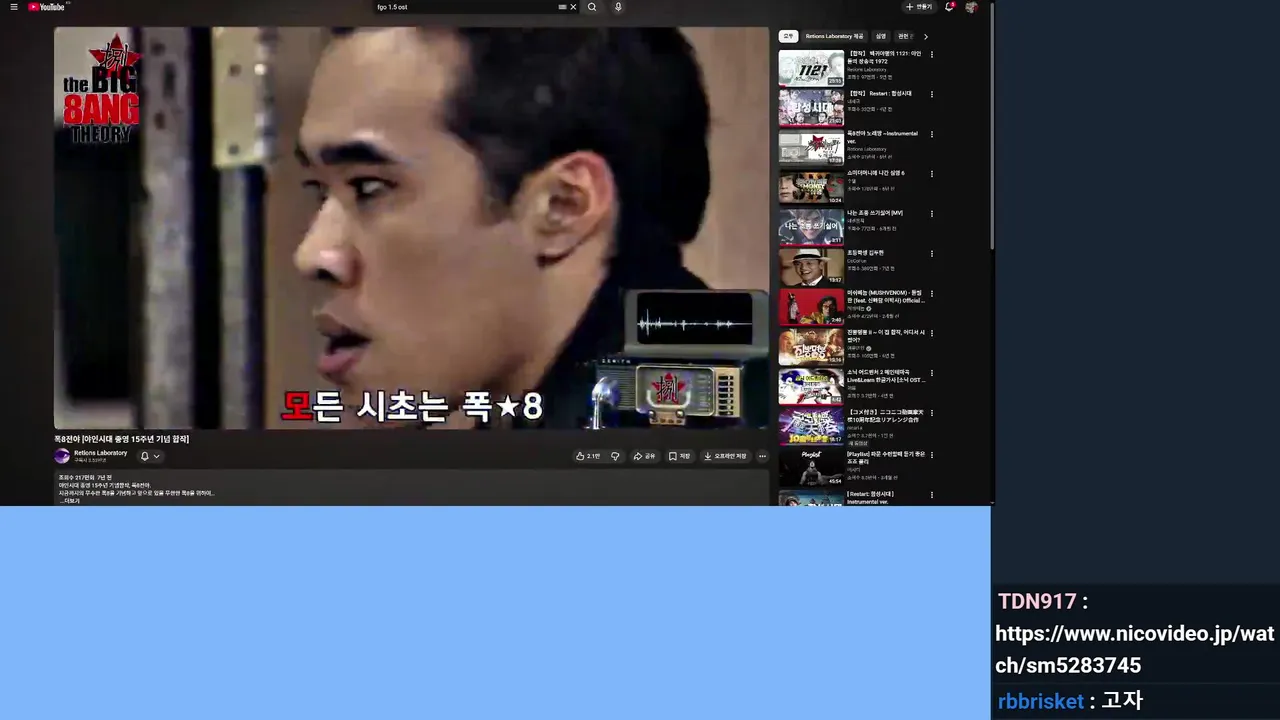
Task: Open the notifications bell in header
Action: pyautogui.click(x=949, y=7)
